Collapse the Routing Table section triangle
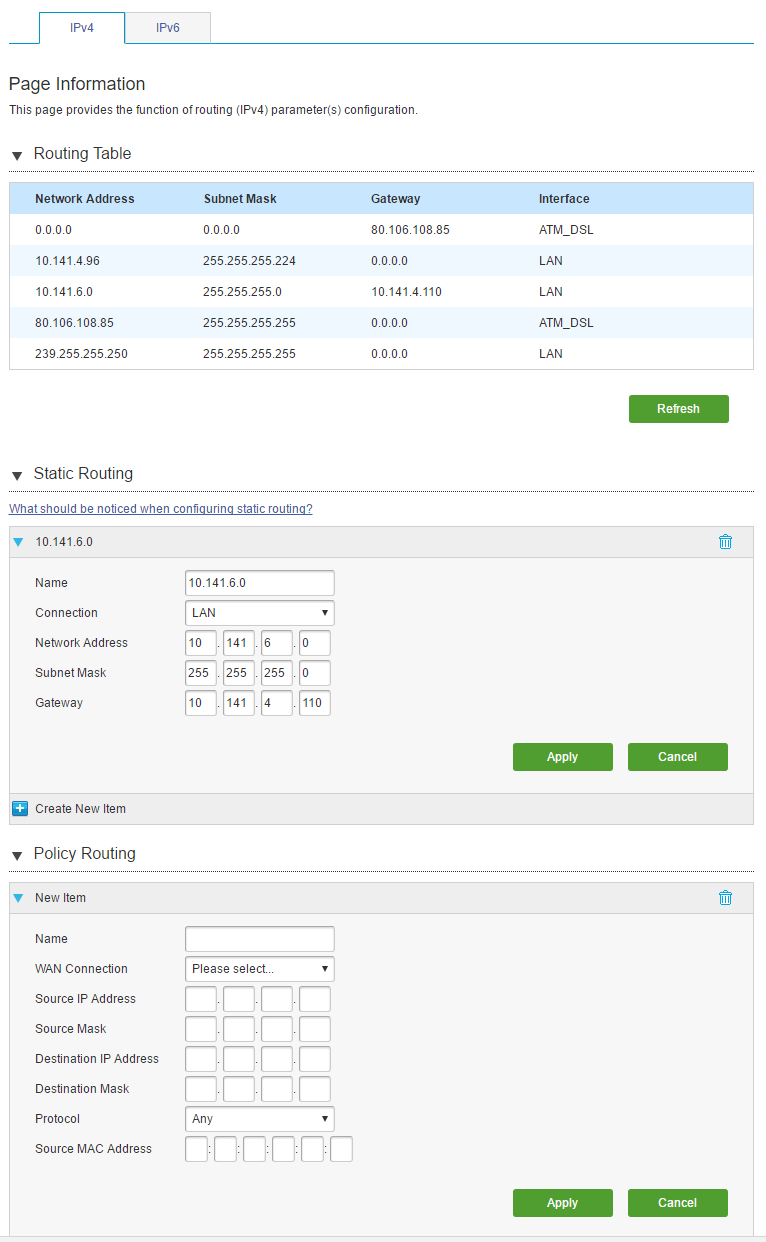 pos(17,156)
